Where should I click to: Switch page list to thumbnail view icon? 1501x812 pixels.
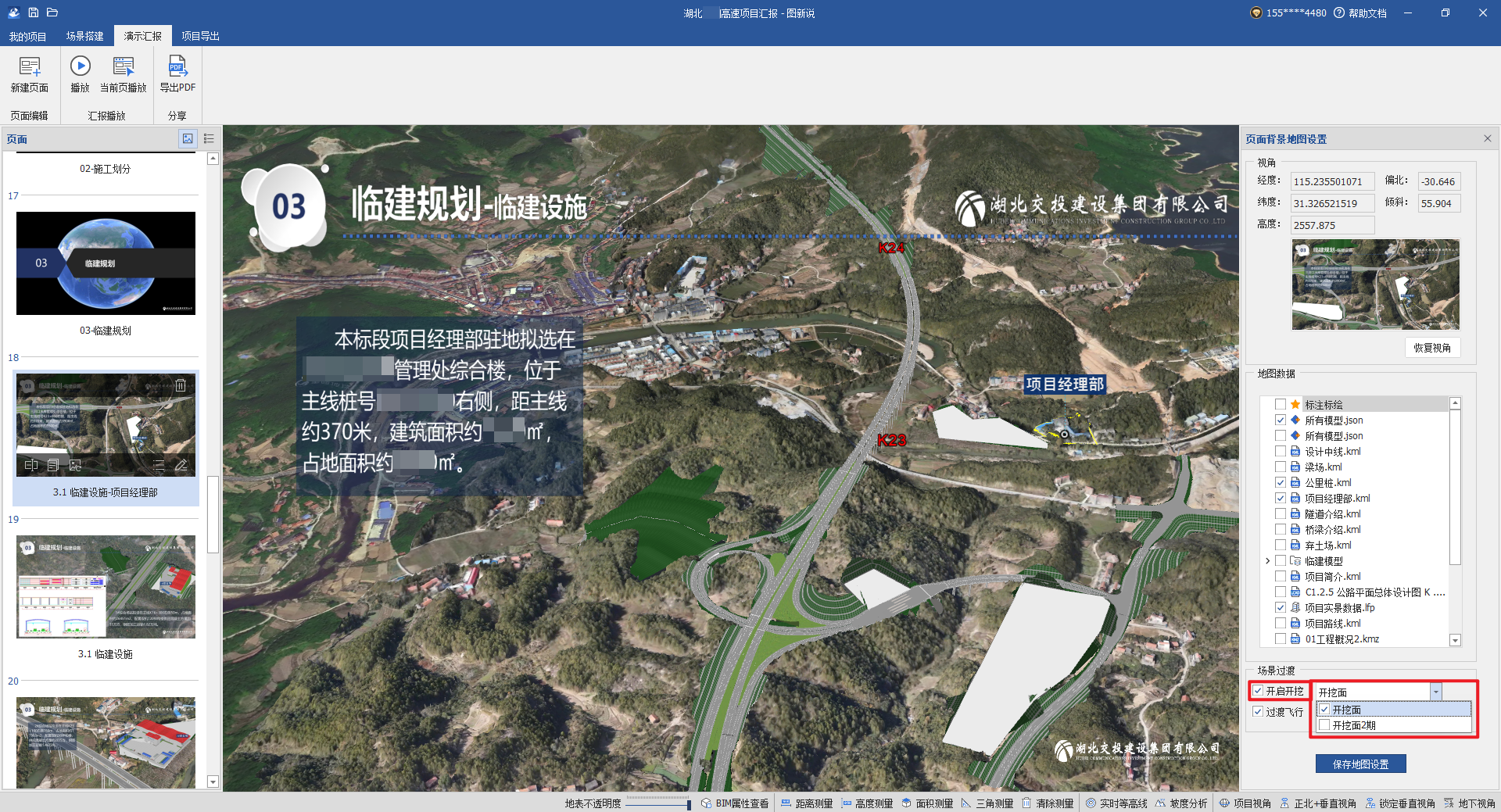point(188,139)
